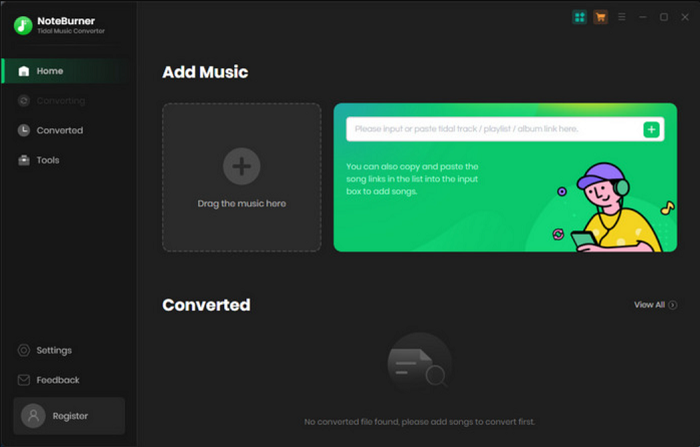Minimize the NoteBurner window
Screen dimensions: 700x447
[x=643, y=17]
